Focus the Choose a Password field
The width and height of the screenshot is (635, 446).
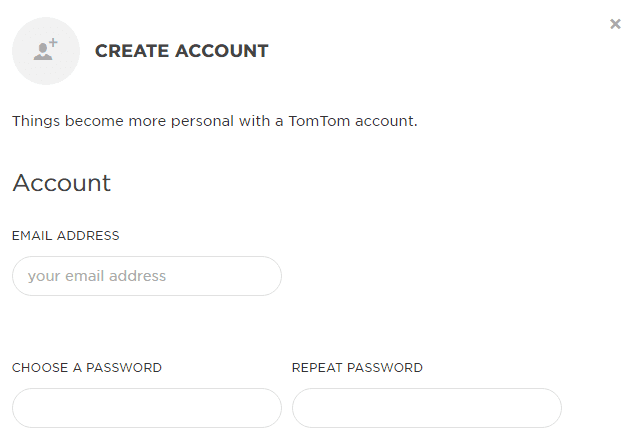147,408
